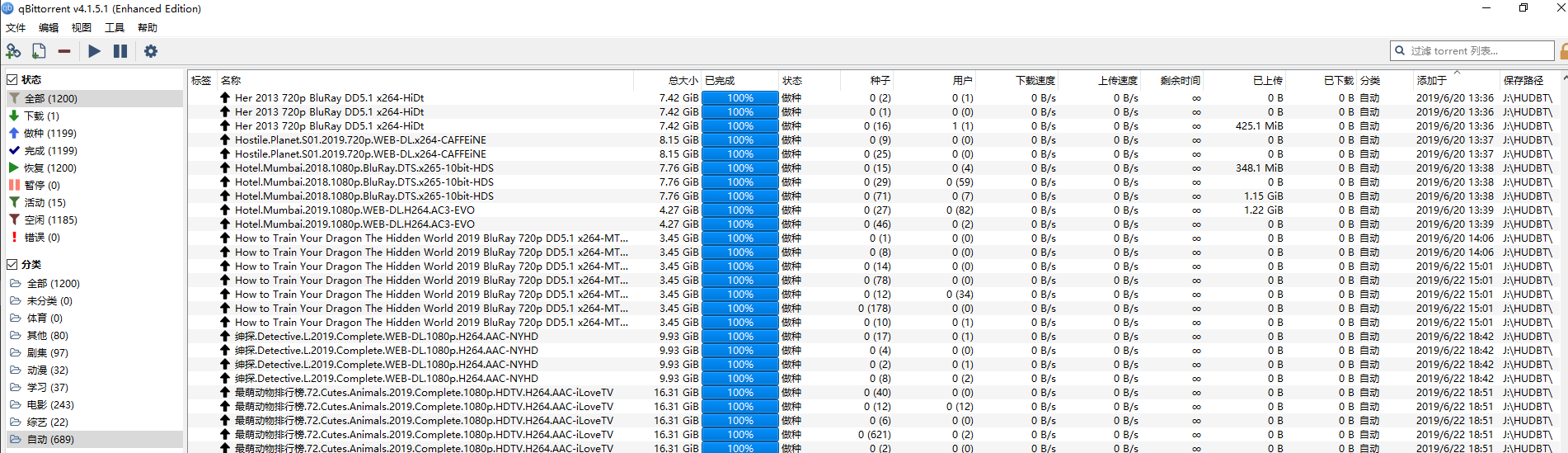Resume torrents with the play button
Screen dimensions: 1568x453
click(94, 51)
